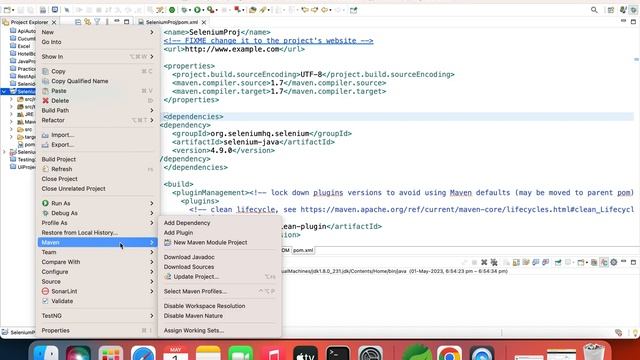Click the FIXME project's website comment link
This screenshot has height=360, width=640.
(269, 41)
